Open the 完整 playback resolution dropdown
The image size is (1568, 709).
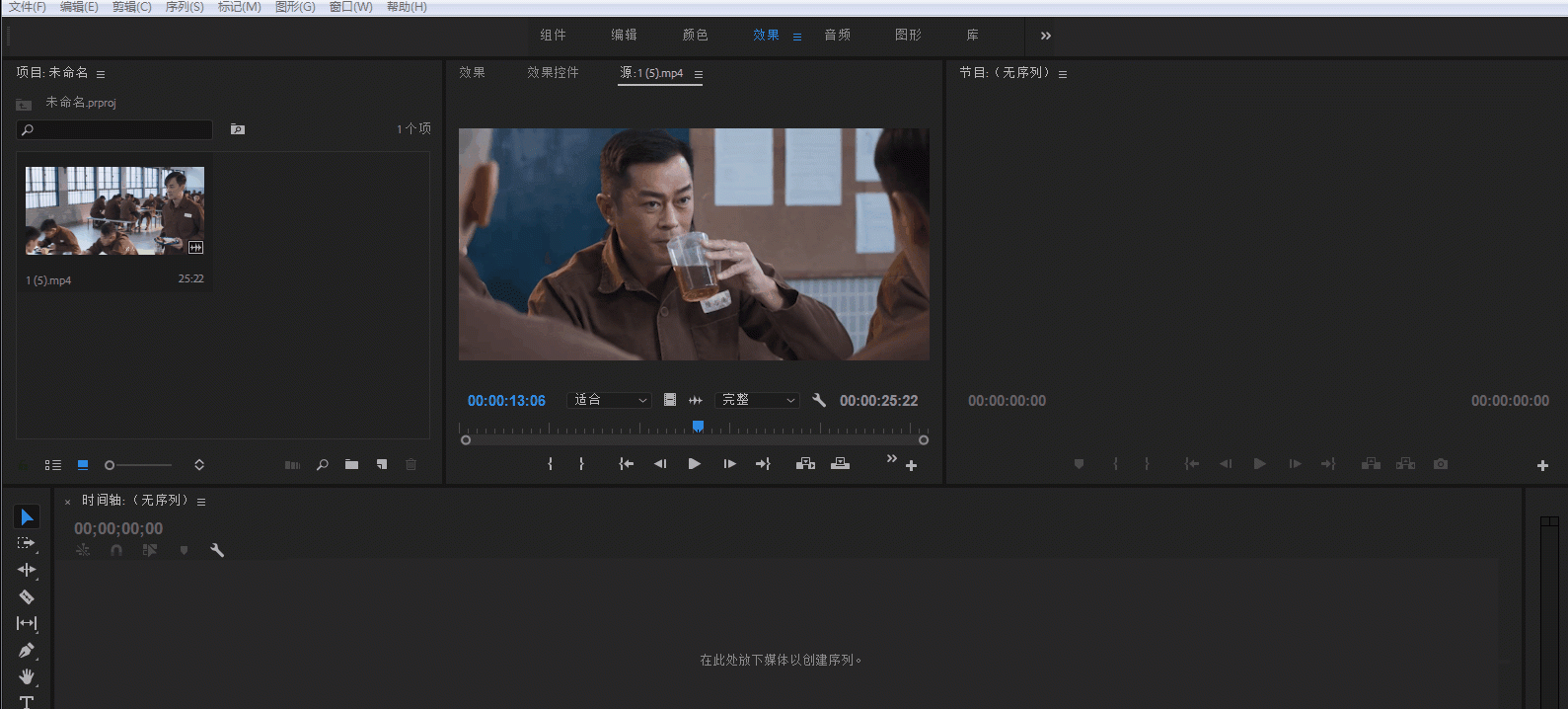coord(758,400)
